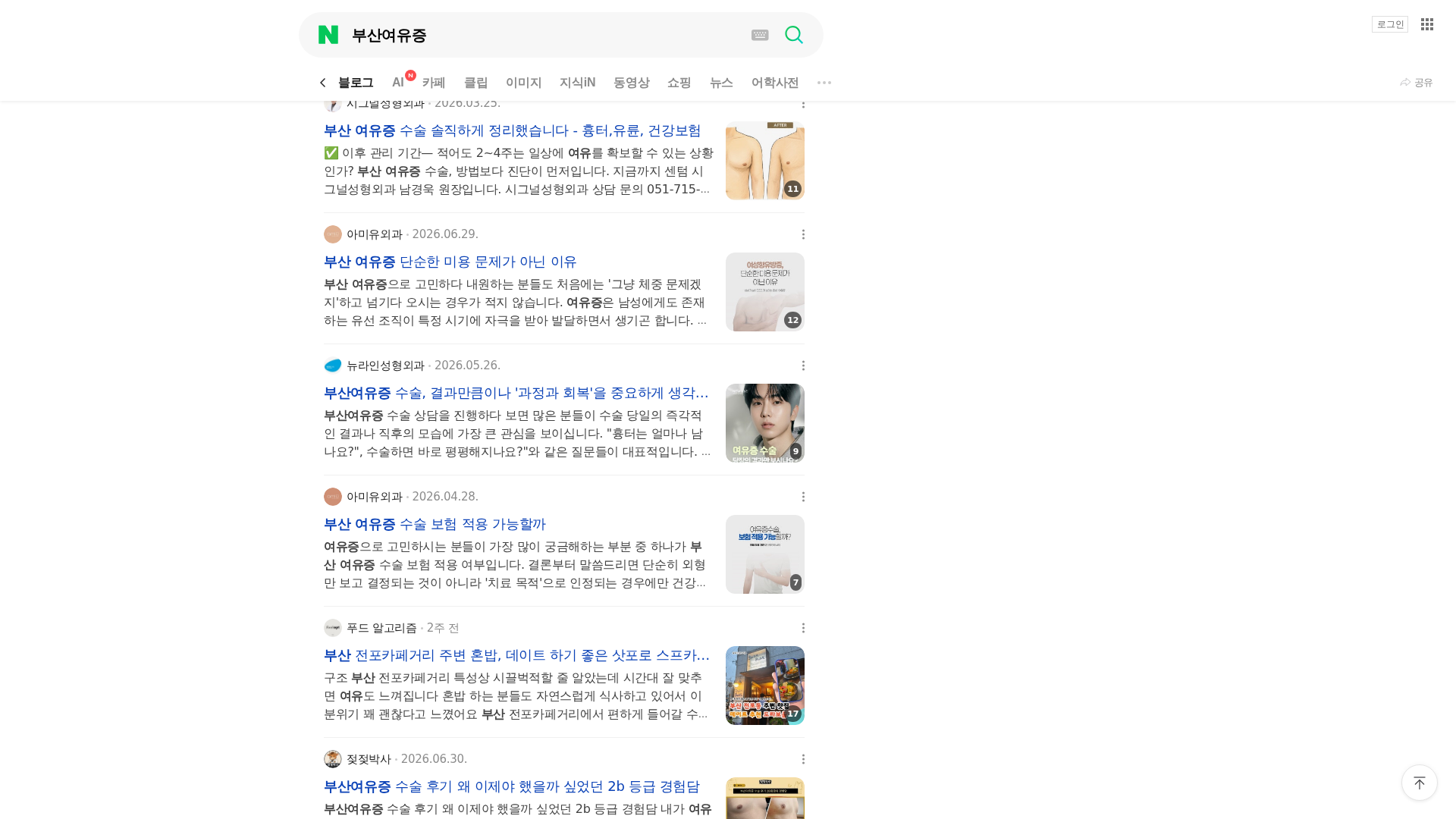The height and width of the screenshot is (819, 1456).
Task: Open the food collage thumbnail with 17 images
Action: [x=765, y=686]
